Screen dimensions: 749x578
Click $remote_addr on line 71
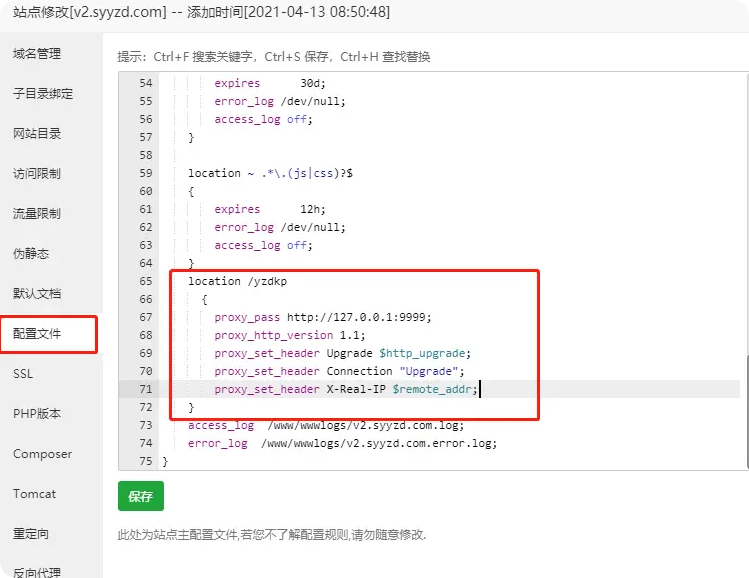click(x=432, y=389)
